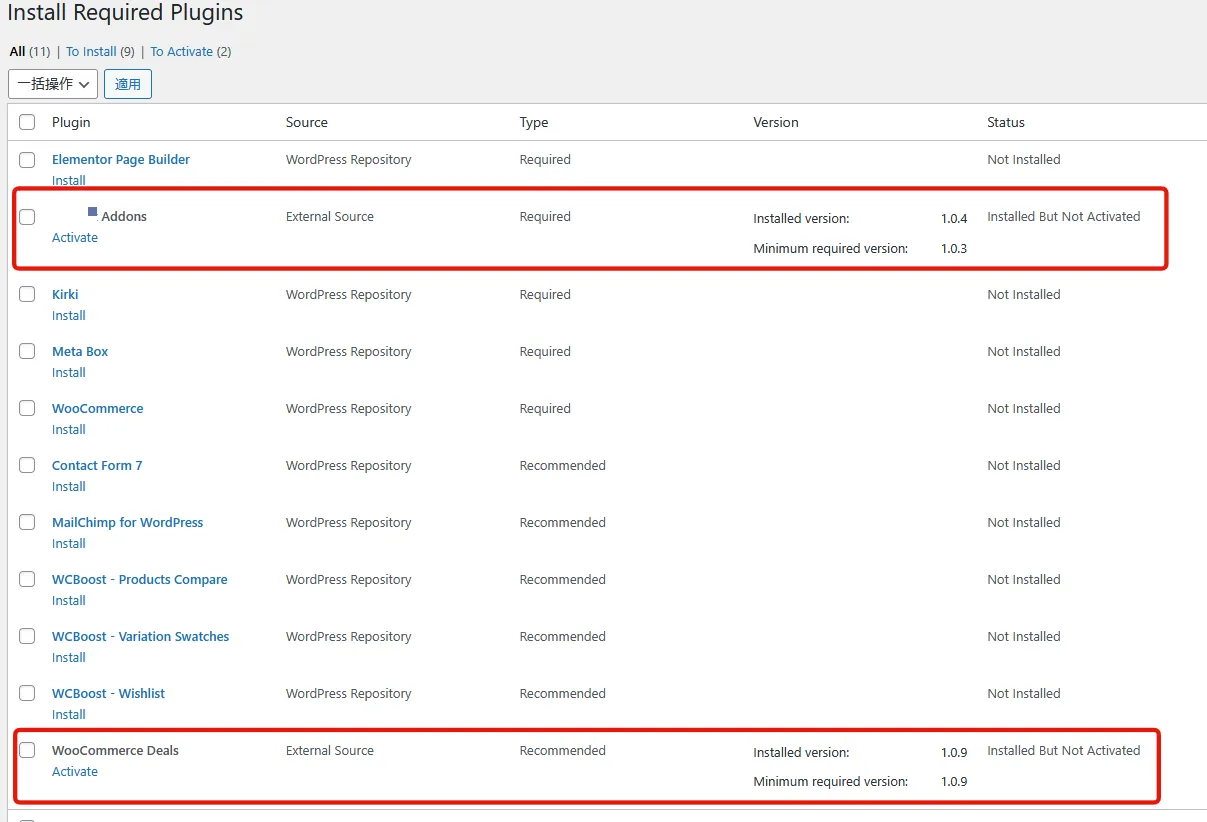Open the 一括操作 bulk actions dropdown
1207x822 pixels.
click(52, 84)
